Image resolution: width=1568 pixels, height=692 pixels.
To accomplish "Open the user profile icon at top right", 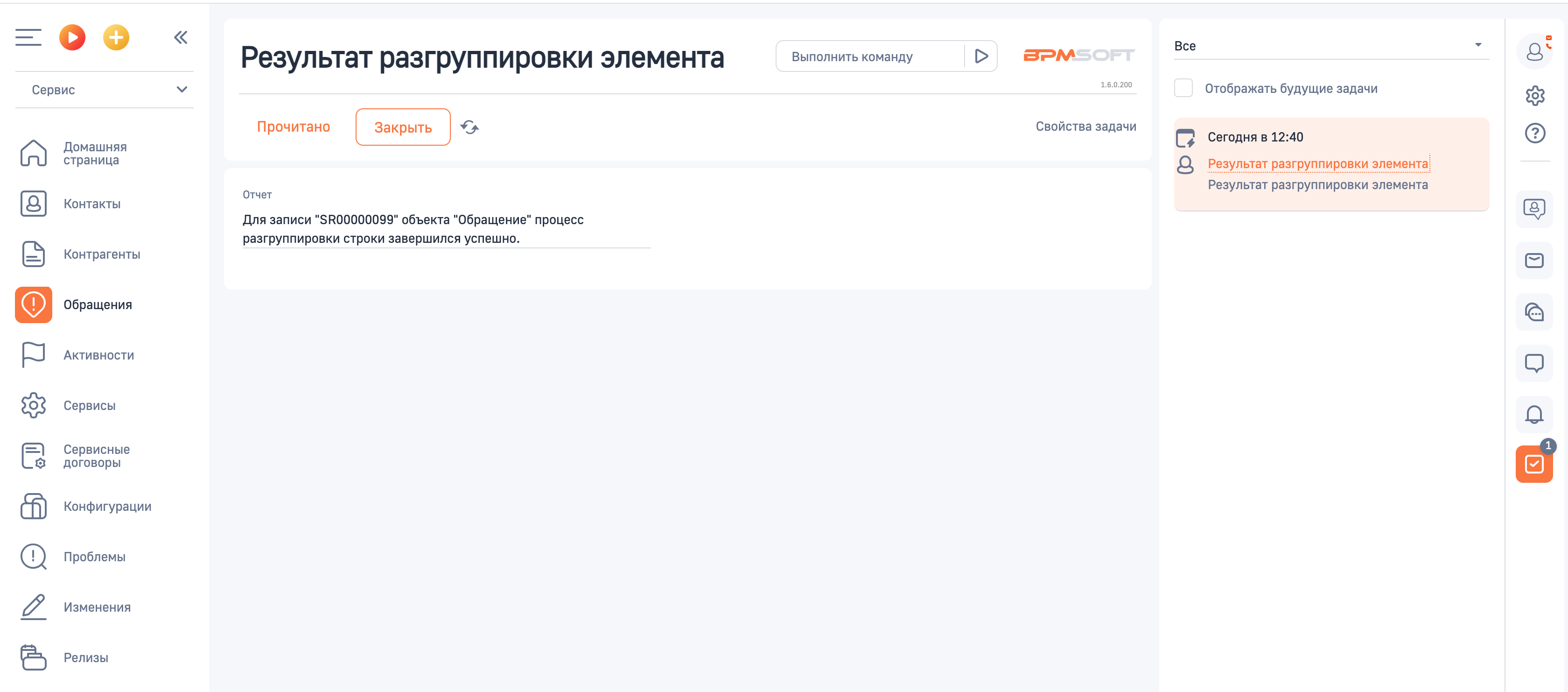I will click(x=1534, y=52).
